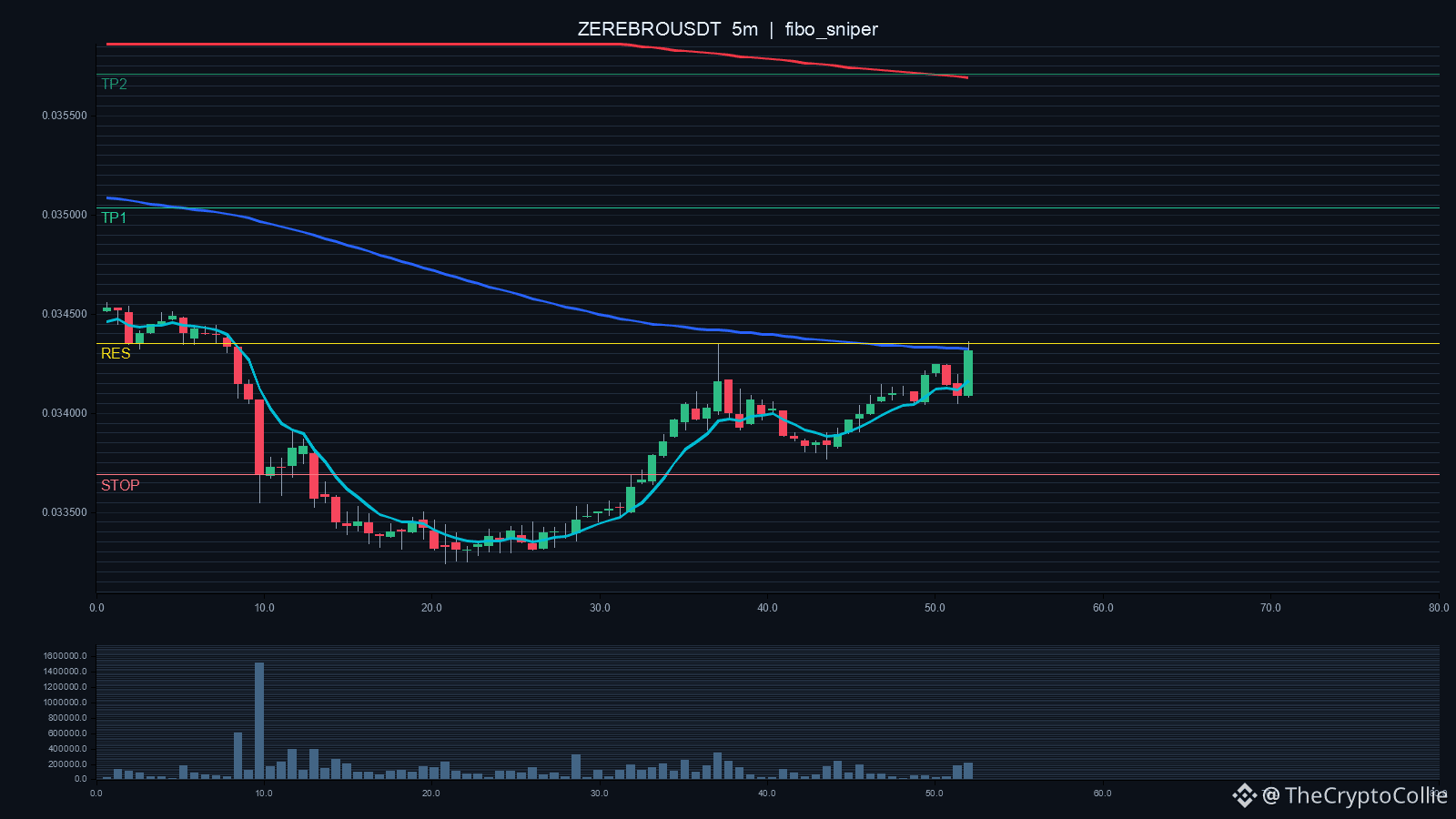Click 20.0 on the volume panel x-axis
This screenshot has width=1456, height=819.
[x=431, y=794]
